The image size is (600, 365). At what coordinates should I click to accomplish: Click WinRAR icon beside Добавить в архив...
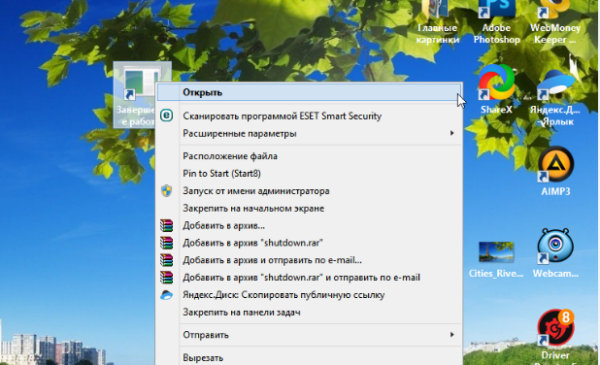(x=166, y=225)
